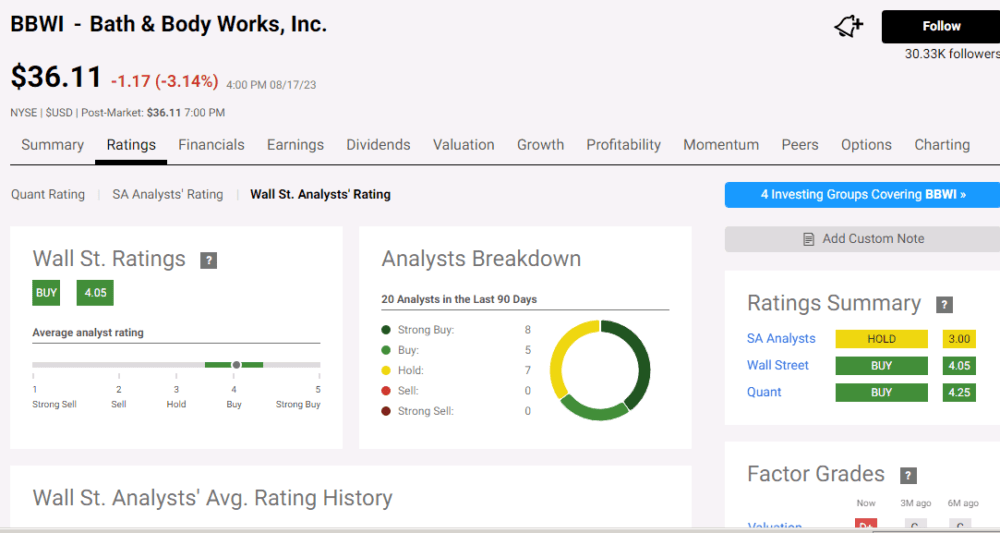The height and width of the screenshot is (533, 1000).
Task: Click the 4.25 Quant score
Action: 959,393
